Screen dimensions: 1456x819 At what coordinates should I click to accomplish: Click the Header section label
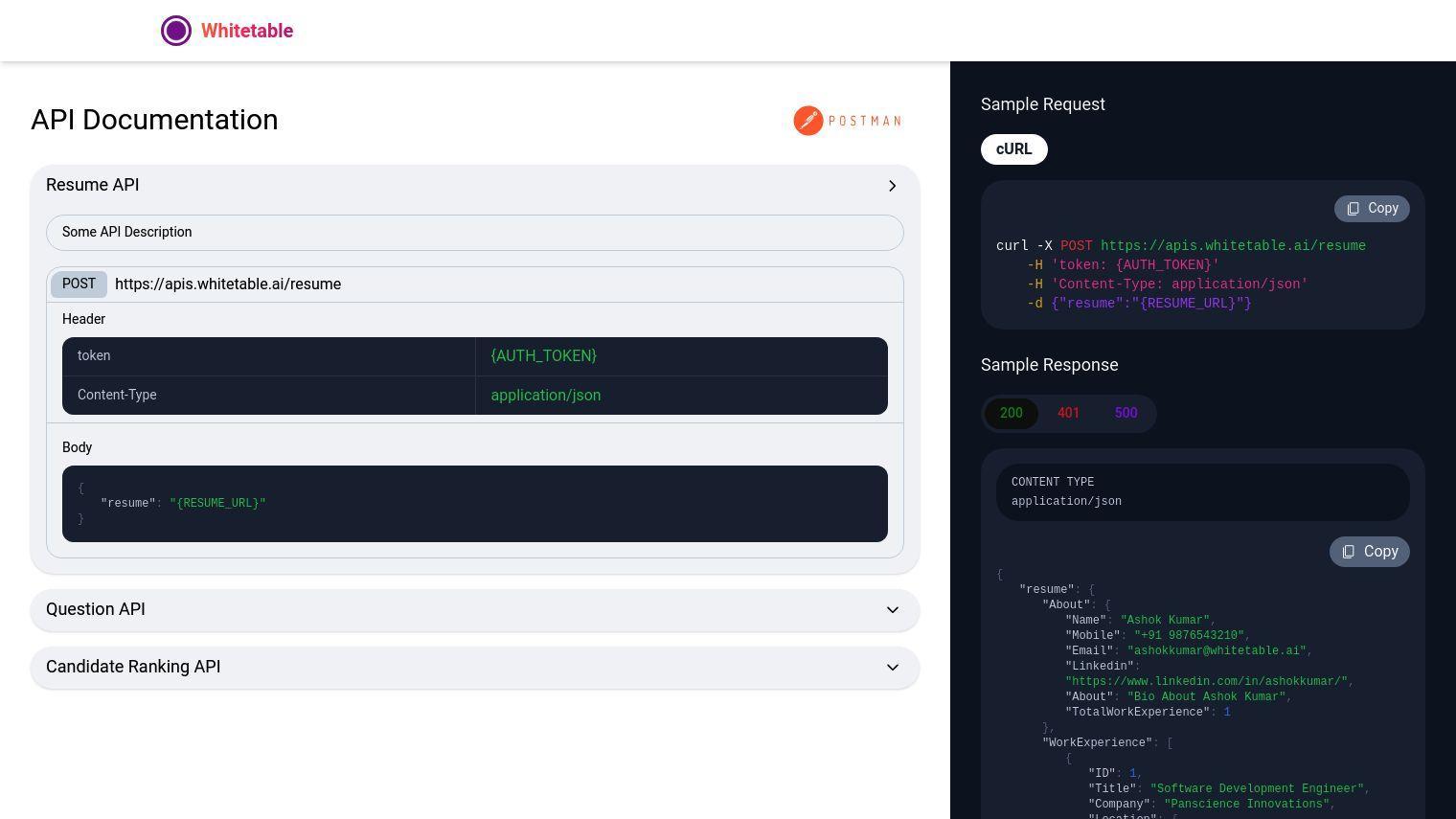point(84,320)
